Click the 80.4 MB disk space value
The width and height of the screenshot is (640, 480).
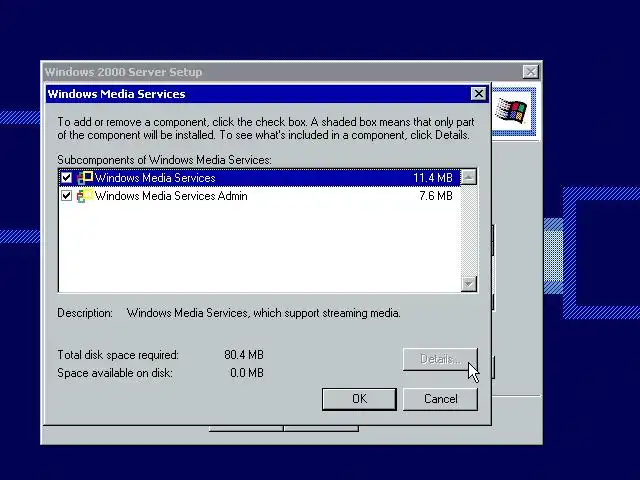(244, 355)
